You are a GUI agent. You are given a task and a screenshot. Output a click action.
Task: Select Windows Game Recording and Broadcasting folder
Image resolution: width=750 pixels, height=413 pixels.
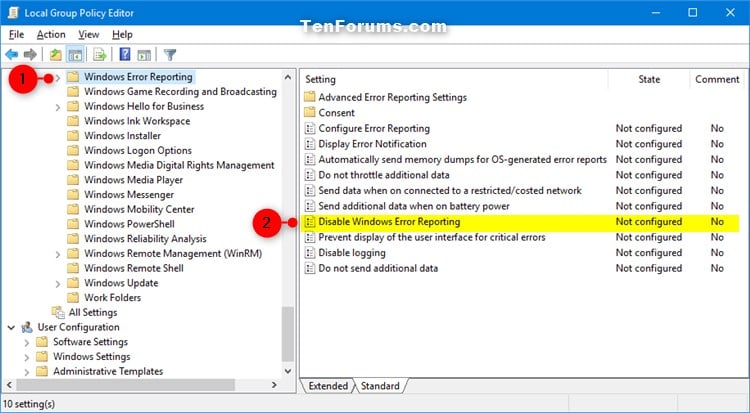(180, 91)
